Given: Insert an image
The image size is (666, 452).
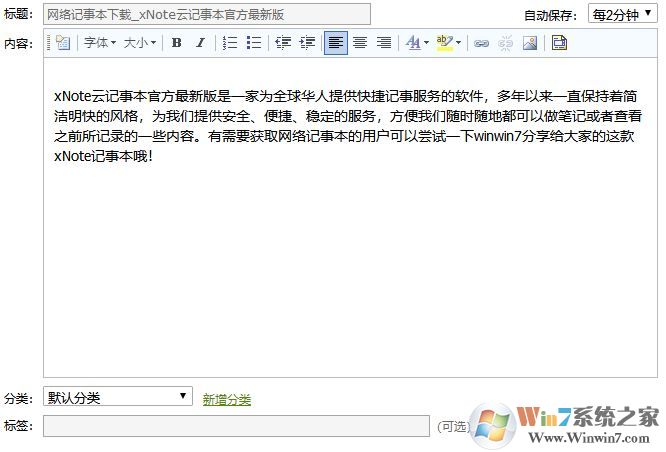Looking at the screenshot, I should 530,42.
